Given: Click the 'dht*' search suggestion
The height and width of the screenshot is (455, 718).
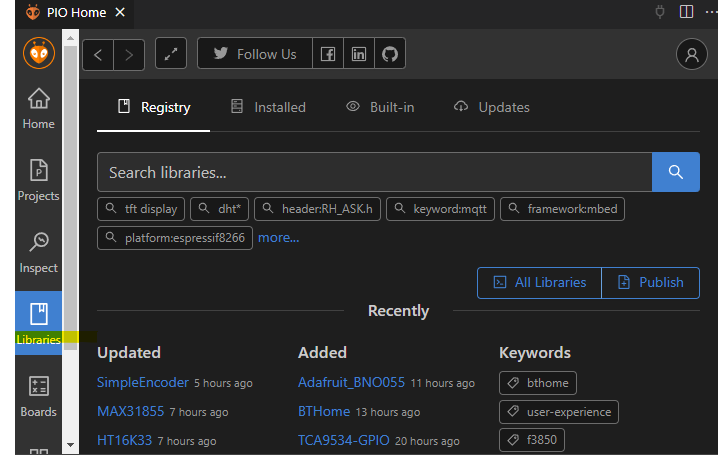Looking at the screenshot, I should tap(219, 209).
